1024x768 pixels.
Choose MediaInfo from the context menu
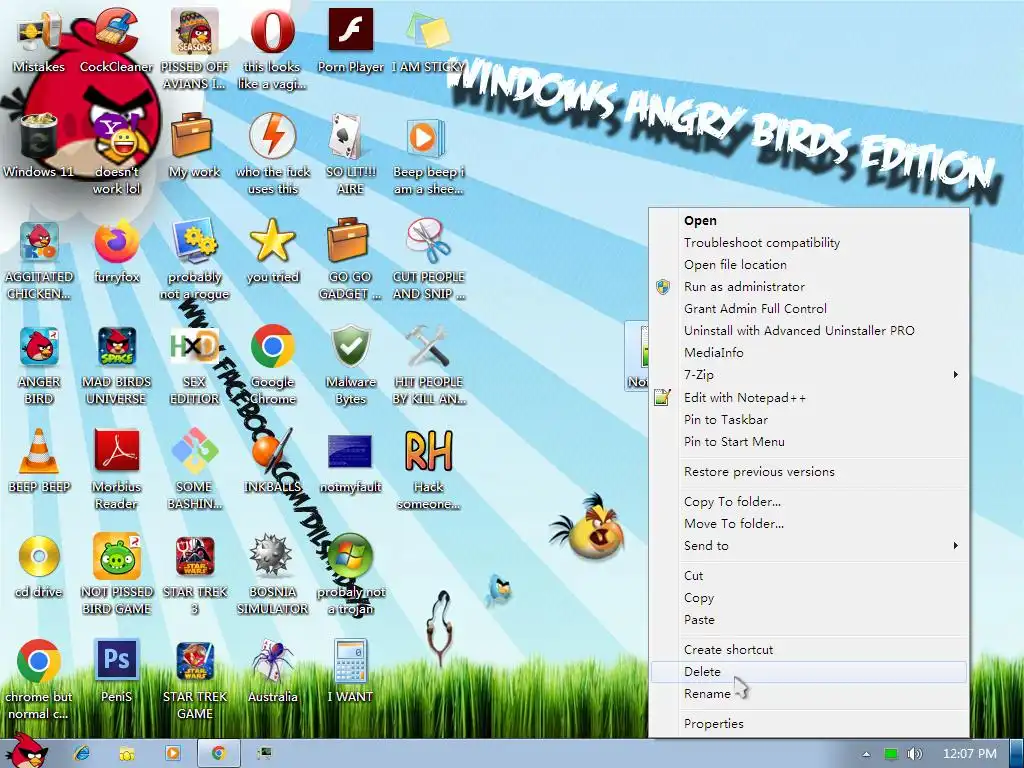[x=808, y=353]
